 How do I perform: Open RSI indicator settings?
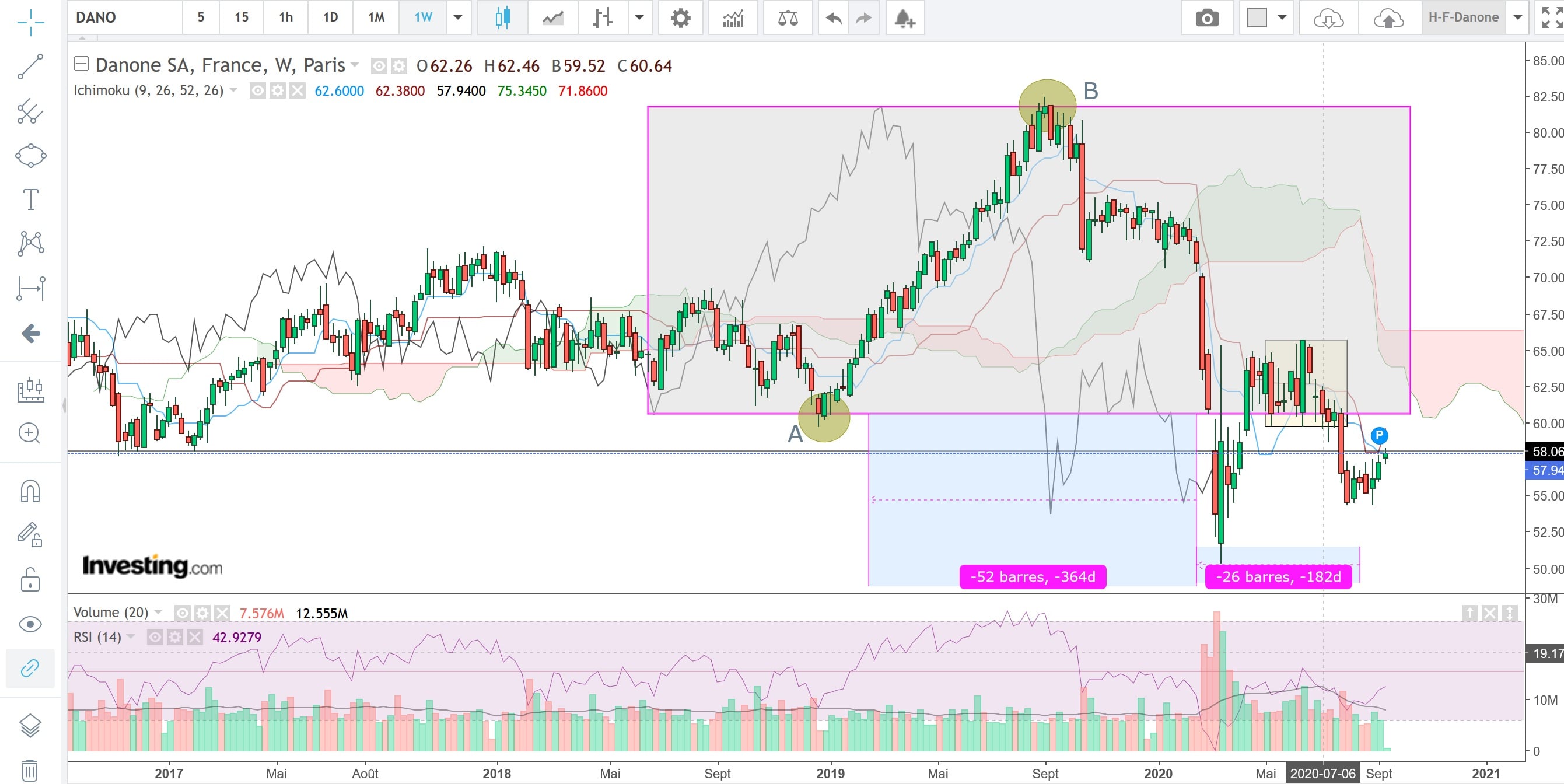point(175,637)
